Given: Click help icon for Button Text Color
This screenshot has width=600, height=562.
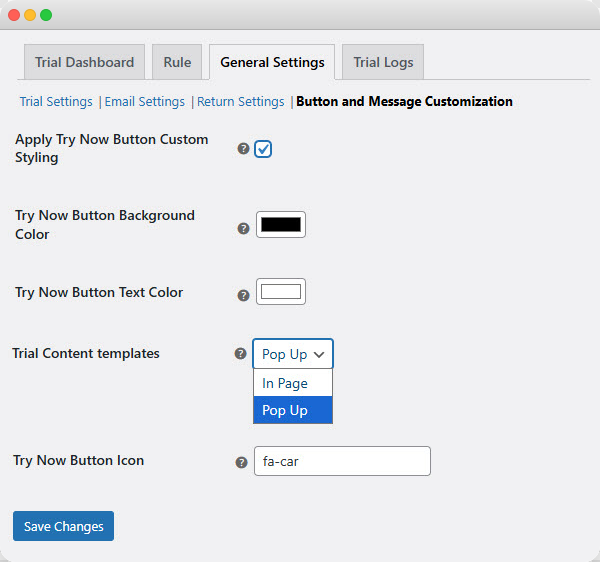Looking at the screenshot, I should coord(243,295).
